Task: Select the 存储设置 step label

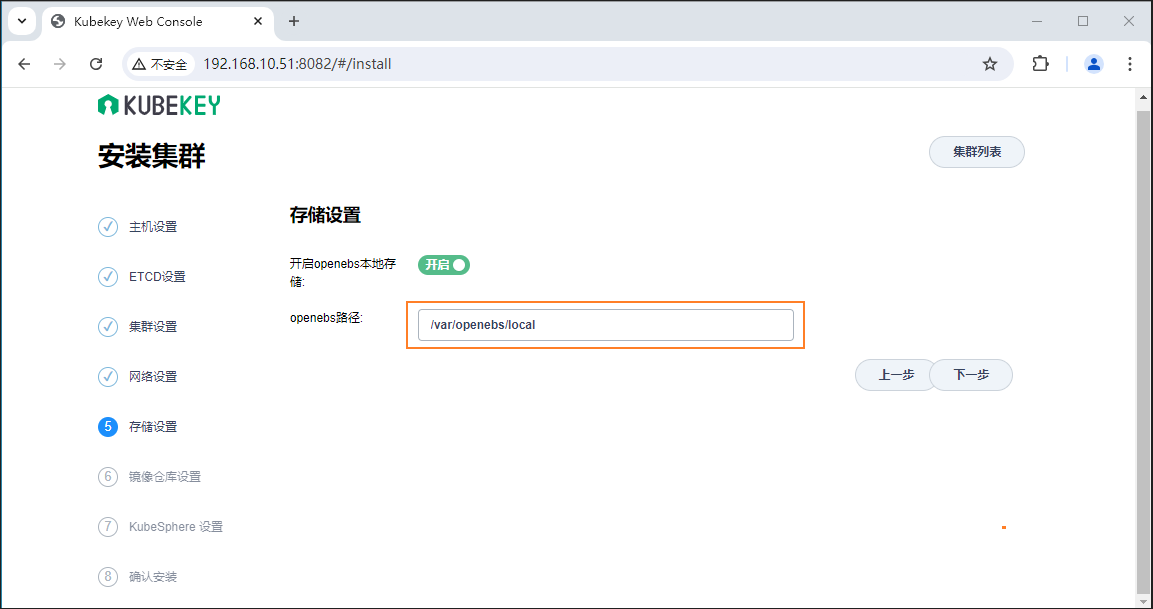Action: (153, 427)
